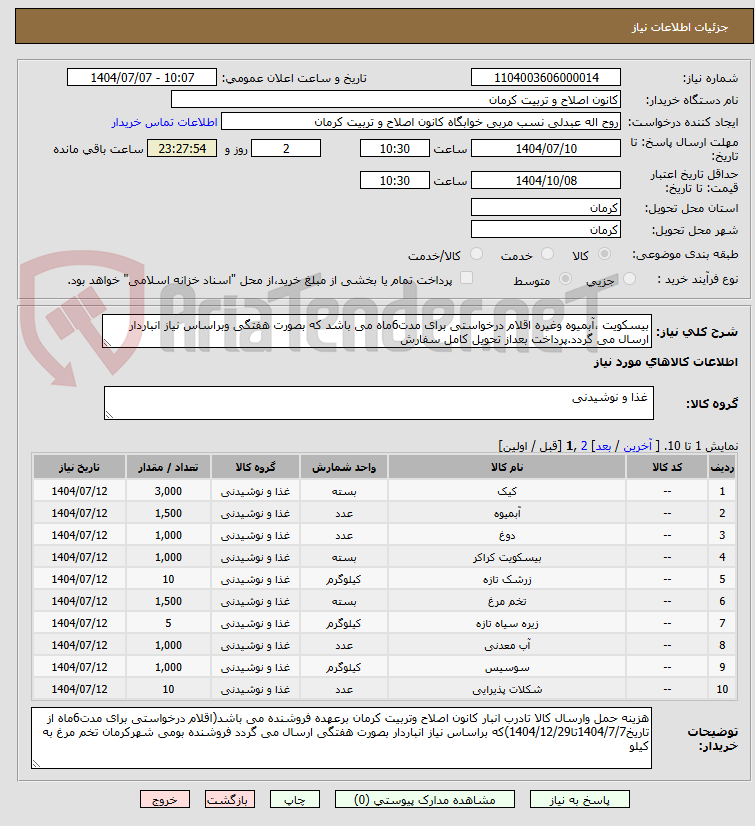Click the announcement date 1404/07/07 - 10:07 field
This screenshot has height=826, width=755.
142,77
